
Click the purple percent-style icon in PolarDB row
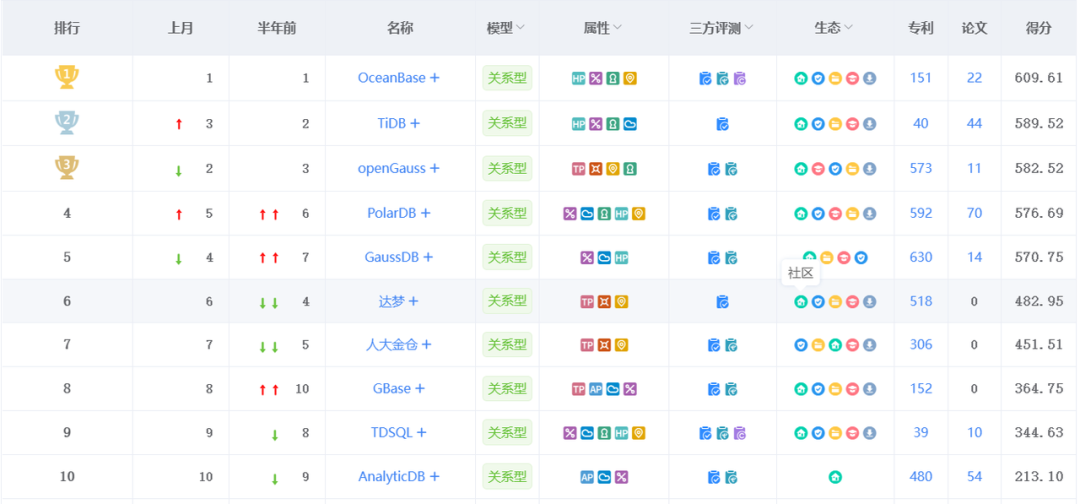pos(570,213)
